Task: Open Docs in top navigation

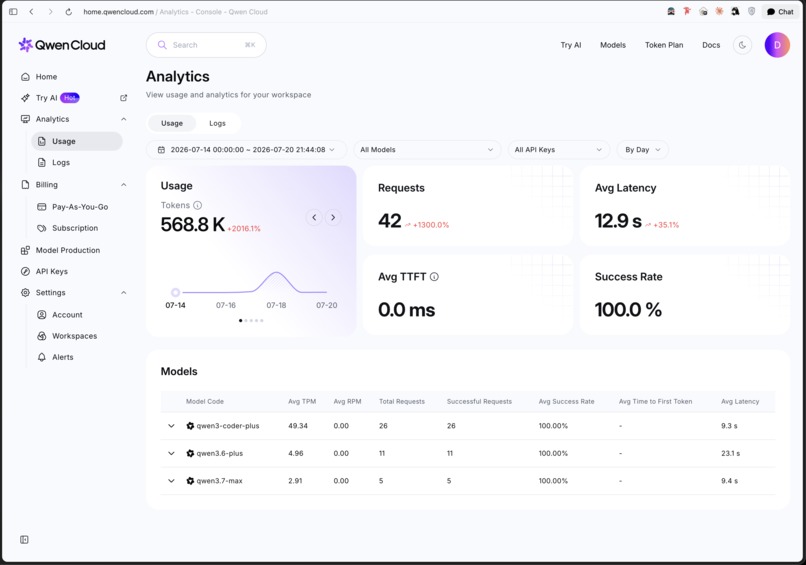Action: click(711, 45)
